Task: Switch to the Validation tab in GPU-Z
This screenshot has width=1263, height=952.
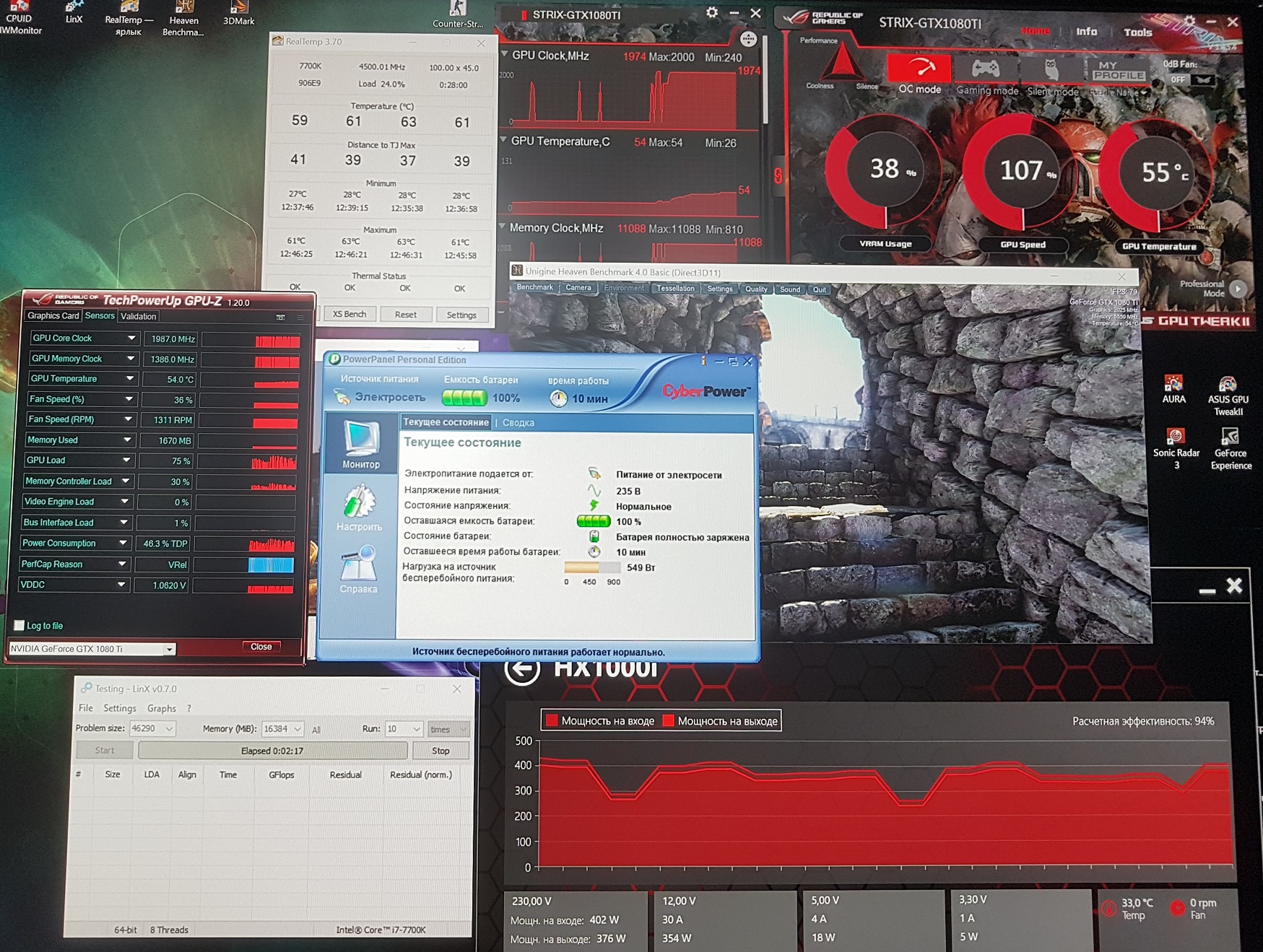Action: coord(138,316)
